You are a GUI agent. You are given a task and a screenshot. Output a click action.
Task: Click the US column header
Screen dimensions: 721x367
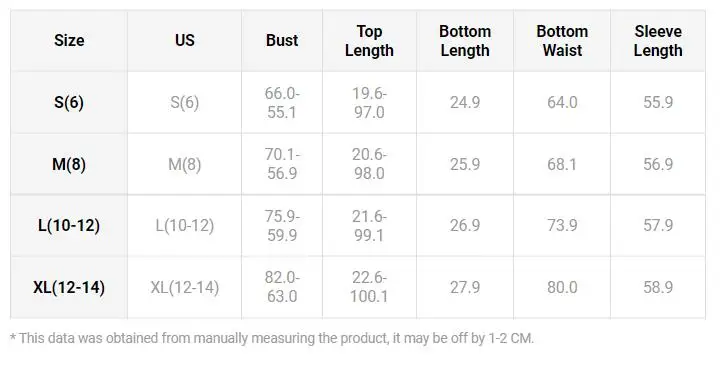(x=184, y=40)
